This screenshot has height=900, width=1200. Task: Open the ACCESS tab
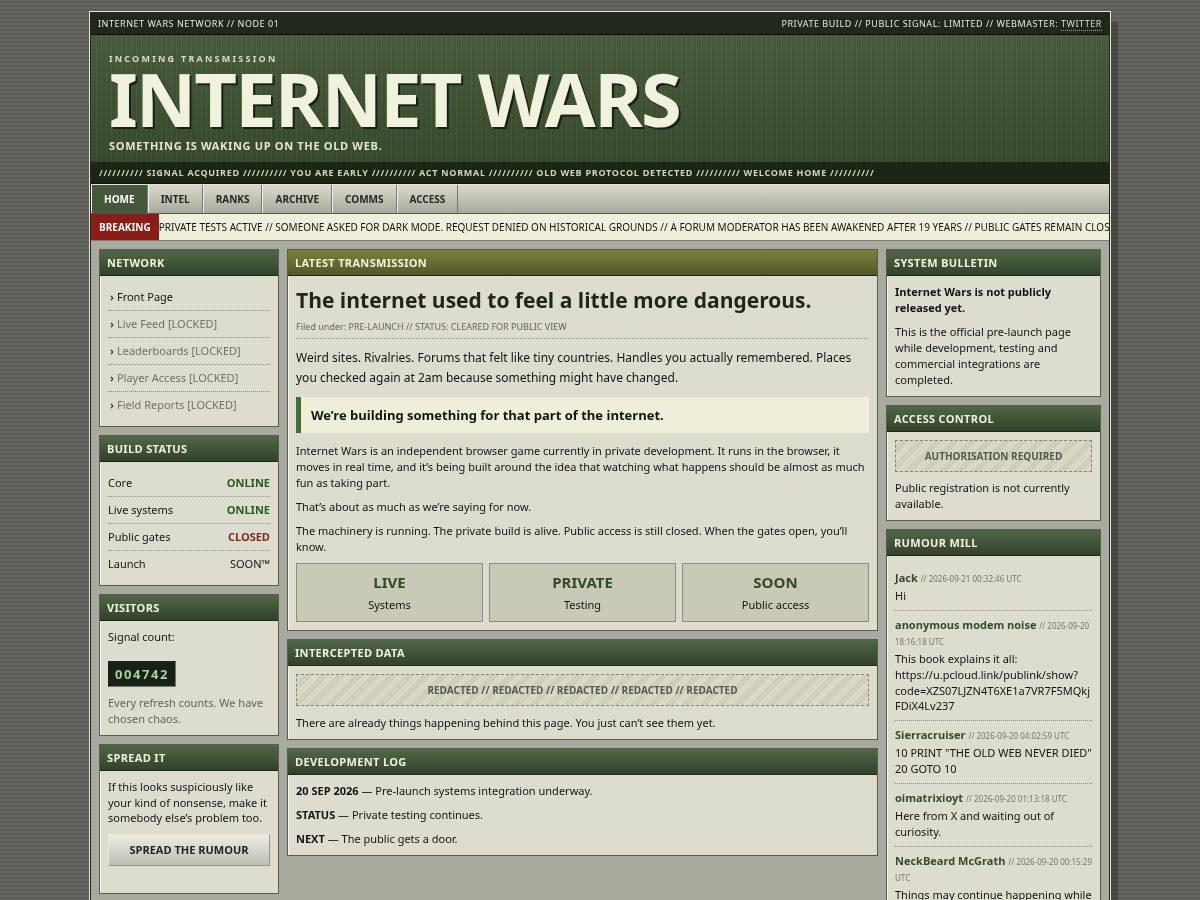coord(427,199)
